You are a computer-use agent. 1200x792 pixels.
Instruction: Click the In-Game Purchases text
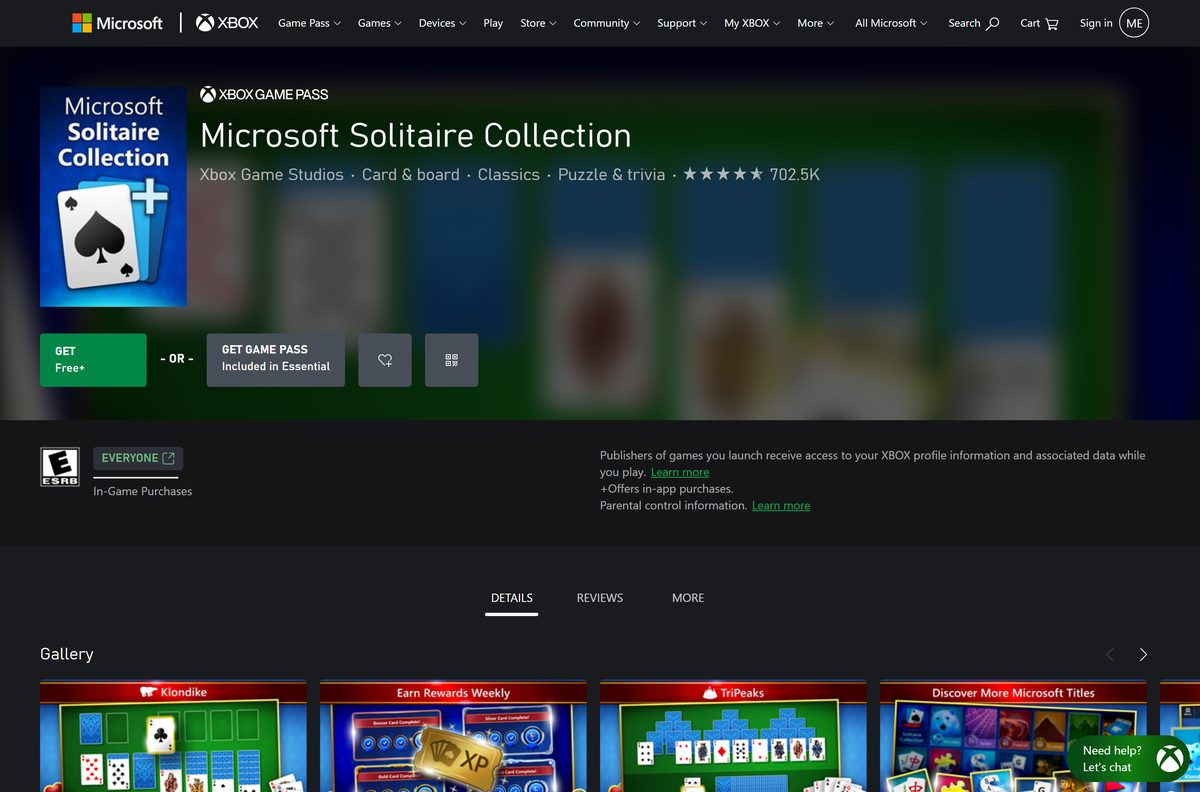click(143, 491)
